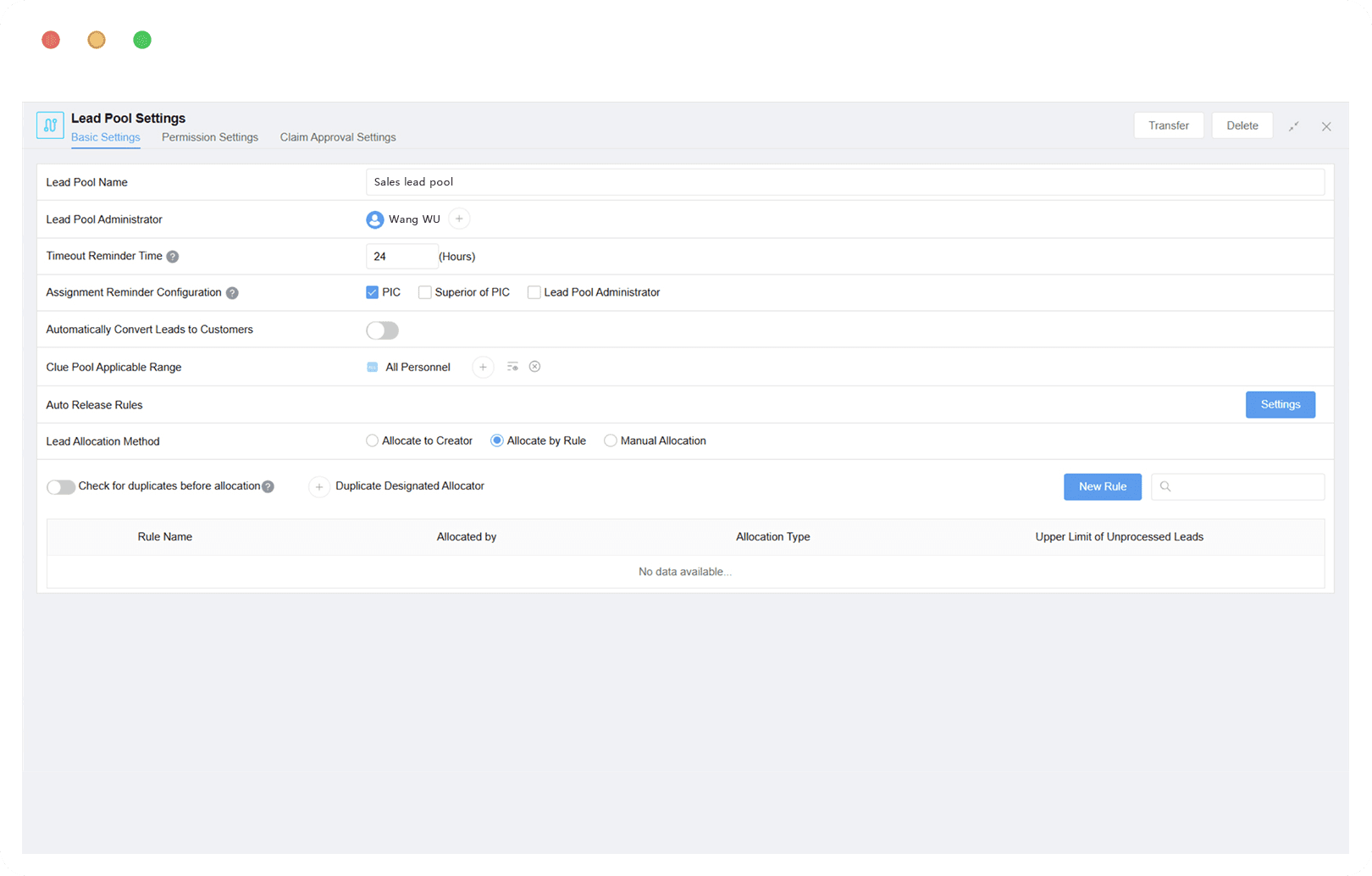This screenshot has width=1372, height=876.
Task: Clear the Clue Pool Applicable Range
Action: tap(535, 367)
